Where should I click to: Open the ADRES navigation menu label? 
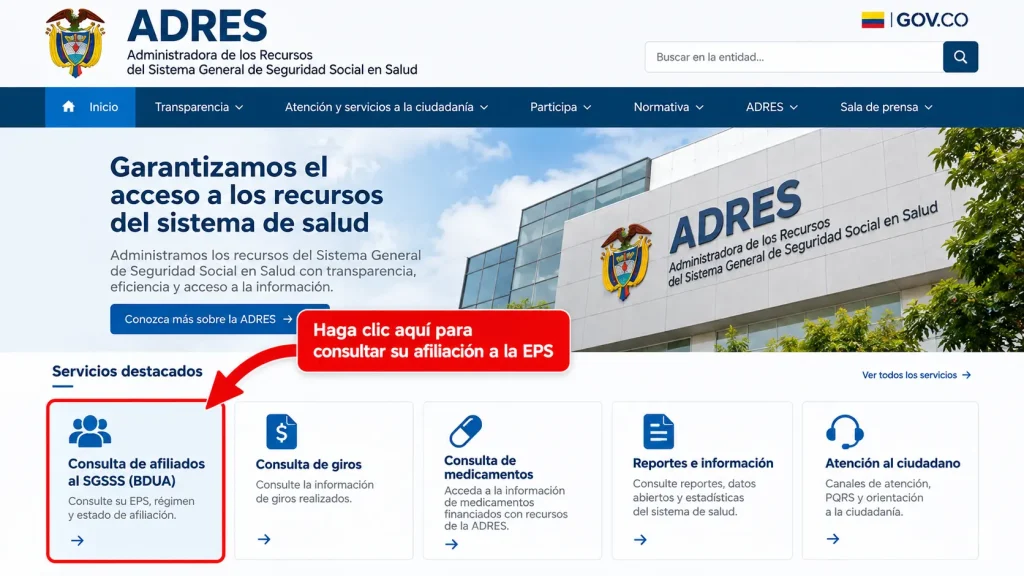(x=764, y=107)
